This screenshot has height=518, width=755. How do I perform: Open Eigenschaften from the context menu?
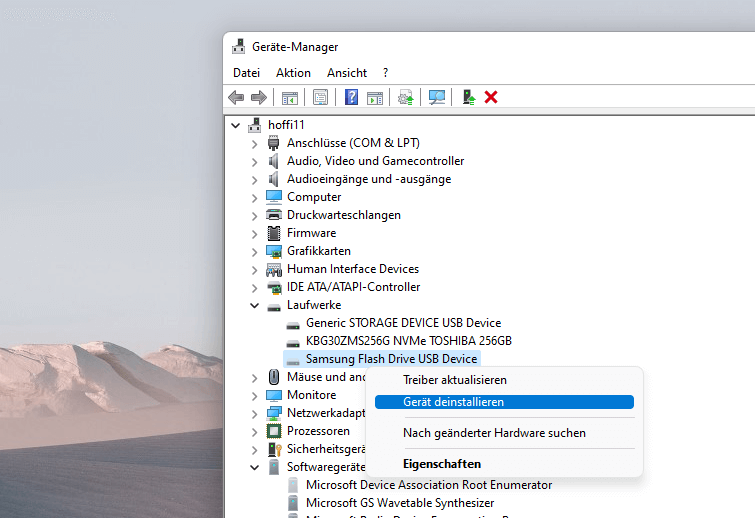pyautogui.click(x=441, y=464)
